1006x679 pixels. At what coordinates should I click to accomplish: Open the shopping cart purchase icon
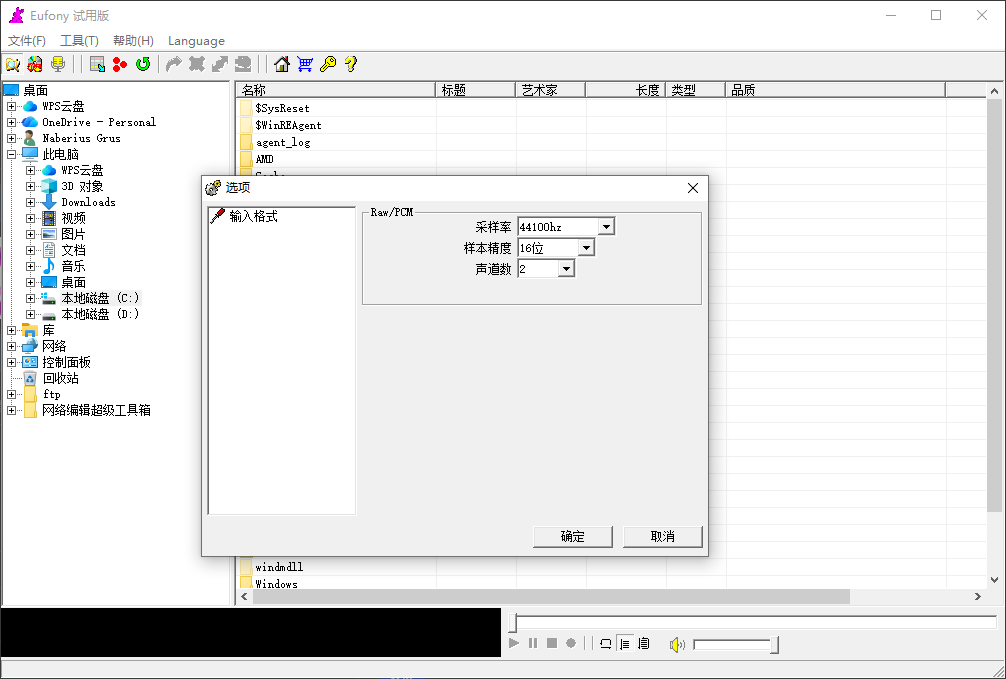pyautogui.click(x=305, y=64)
